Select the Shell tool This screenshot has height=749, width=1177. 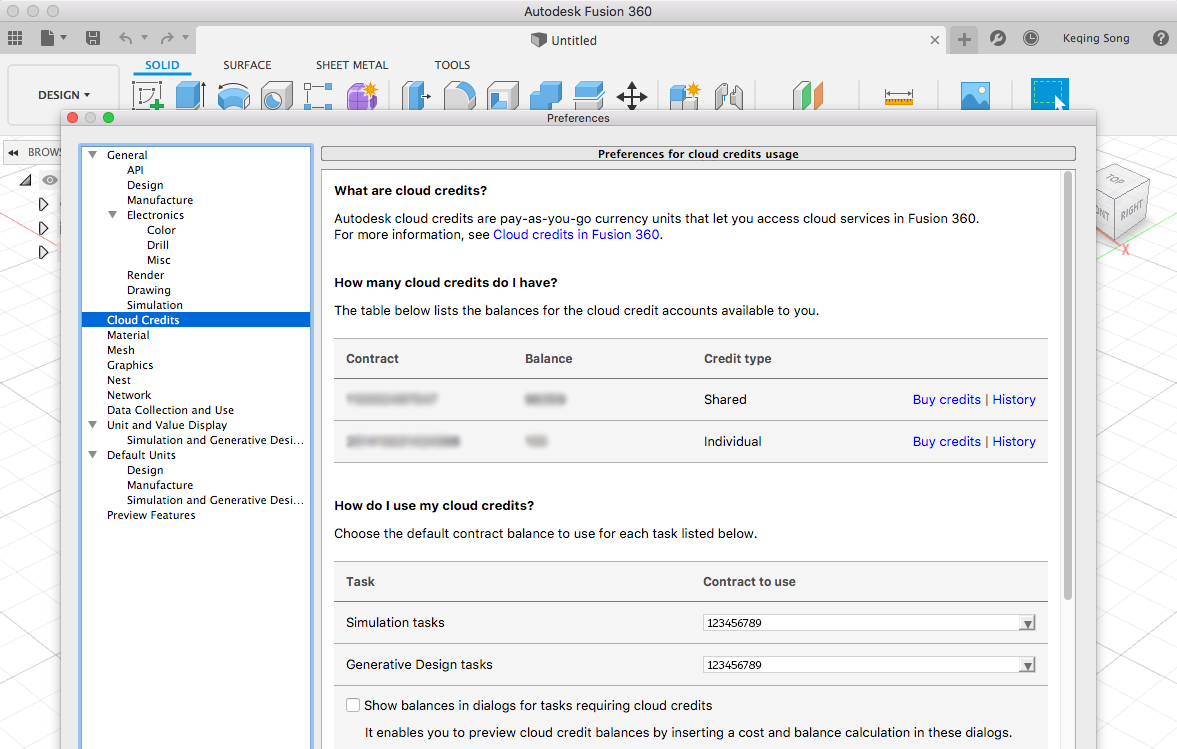pos(503,95)
